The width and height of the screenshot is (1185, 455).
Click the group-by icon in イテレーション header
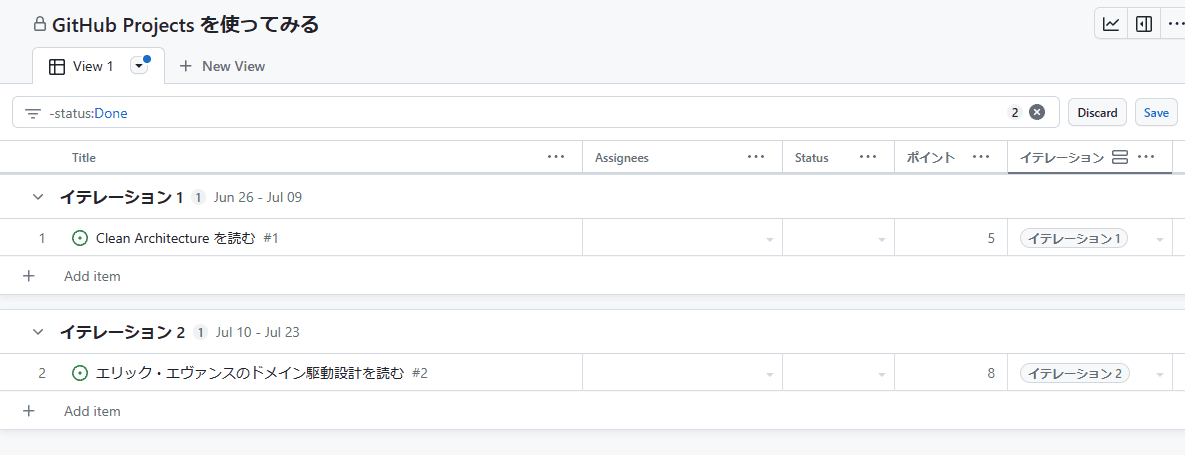[1120, 157]
